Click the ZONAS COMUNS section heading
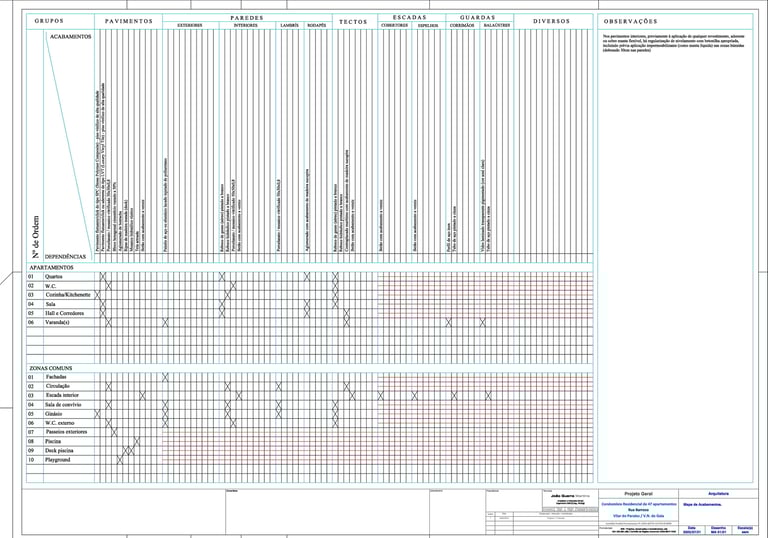This screenshot has height=538, width=768. pyautogui.click(x=50, y=368)
